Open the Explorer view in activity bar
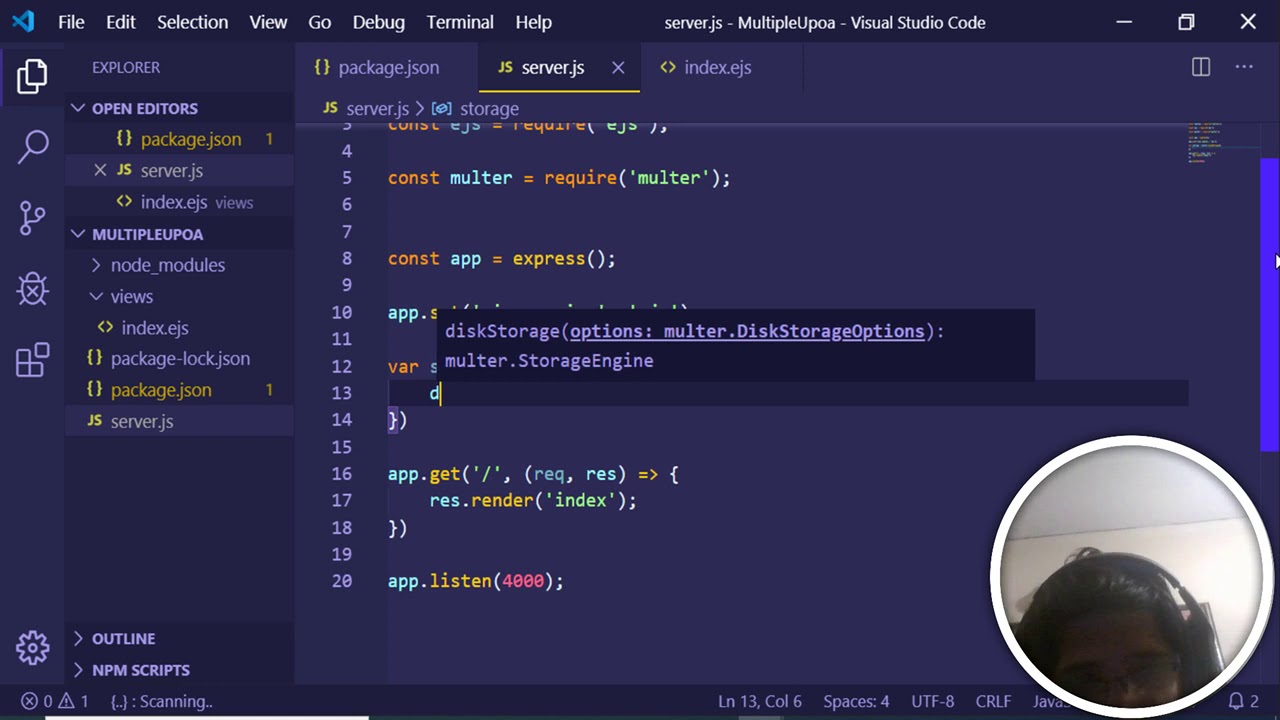Viewport: 1280px width, 720px height. [32, 76]
